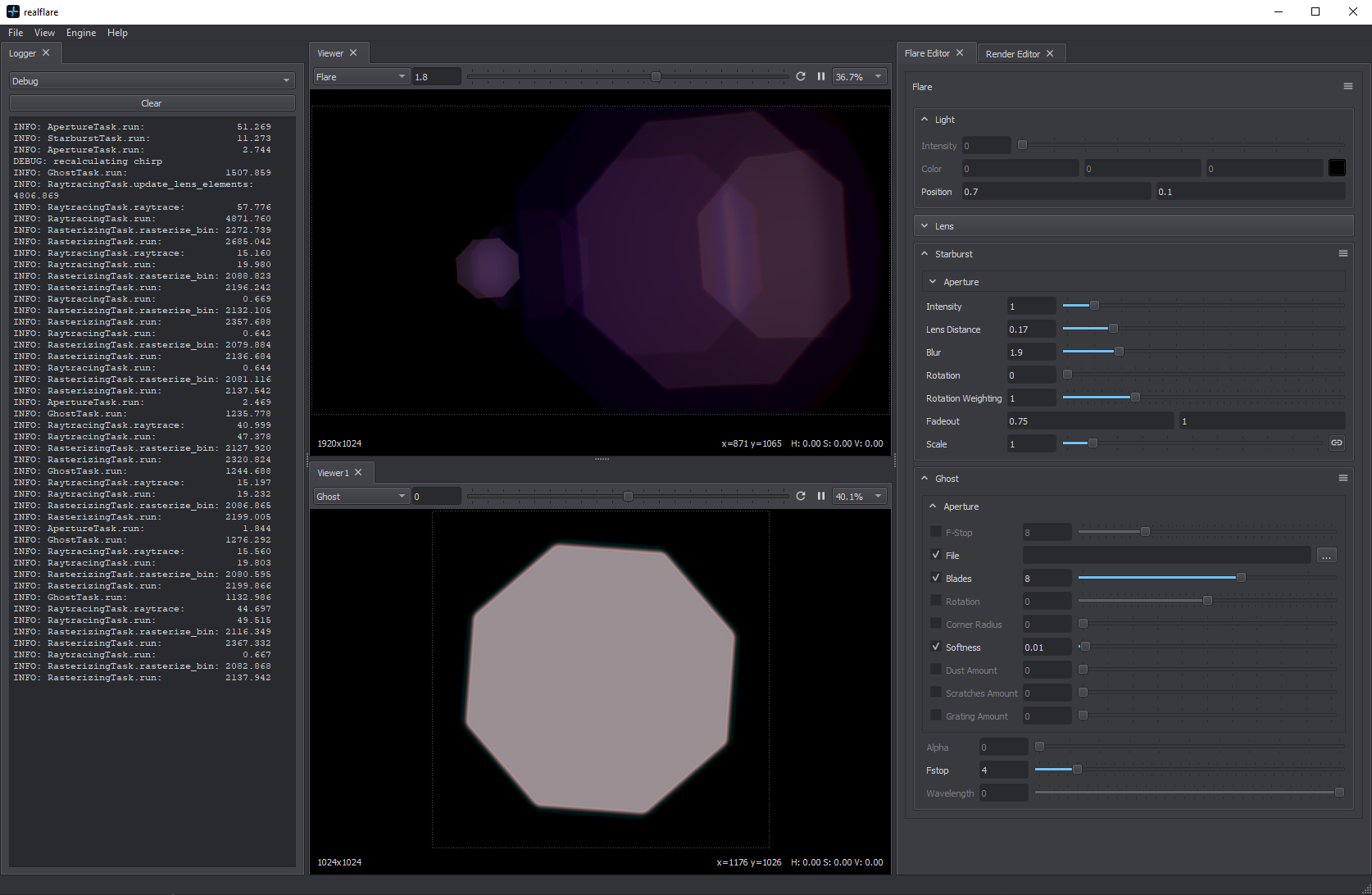
Task: Adjust the Blades slider handle
Action: 1241,578
